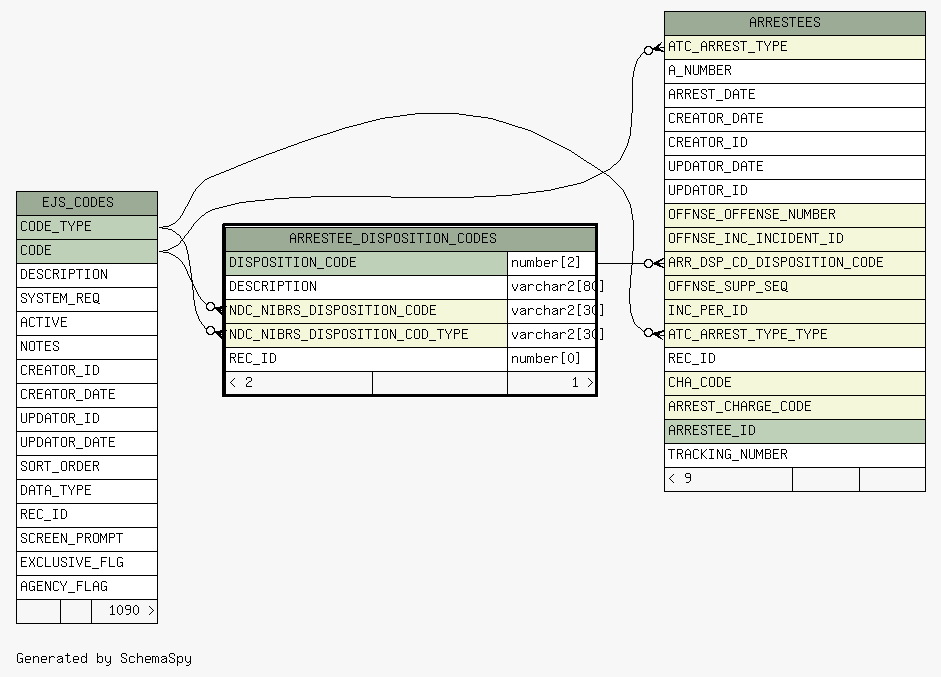
Task: Select the AGENCY_FLAG column row
Action: 87,587
